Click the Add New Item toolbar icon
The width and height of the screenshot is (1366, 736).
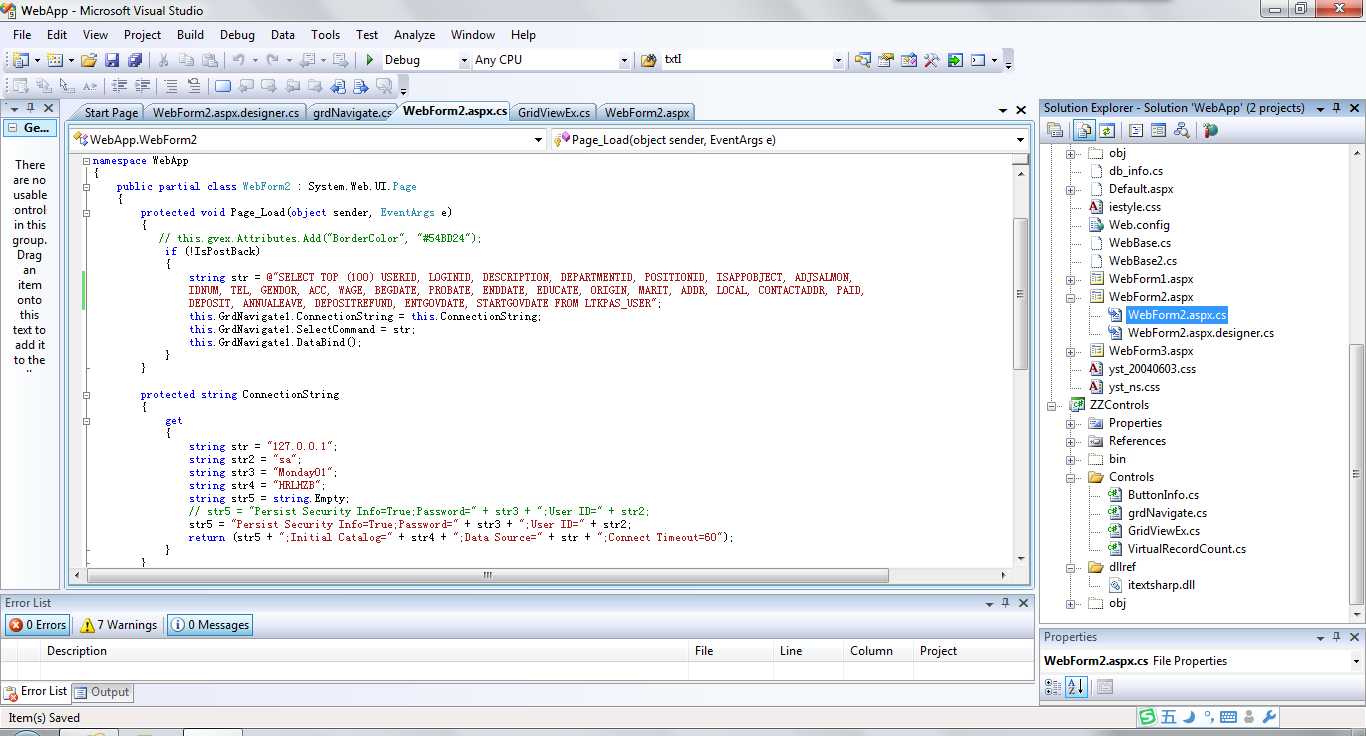tap(54, 60)
